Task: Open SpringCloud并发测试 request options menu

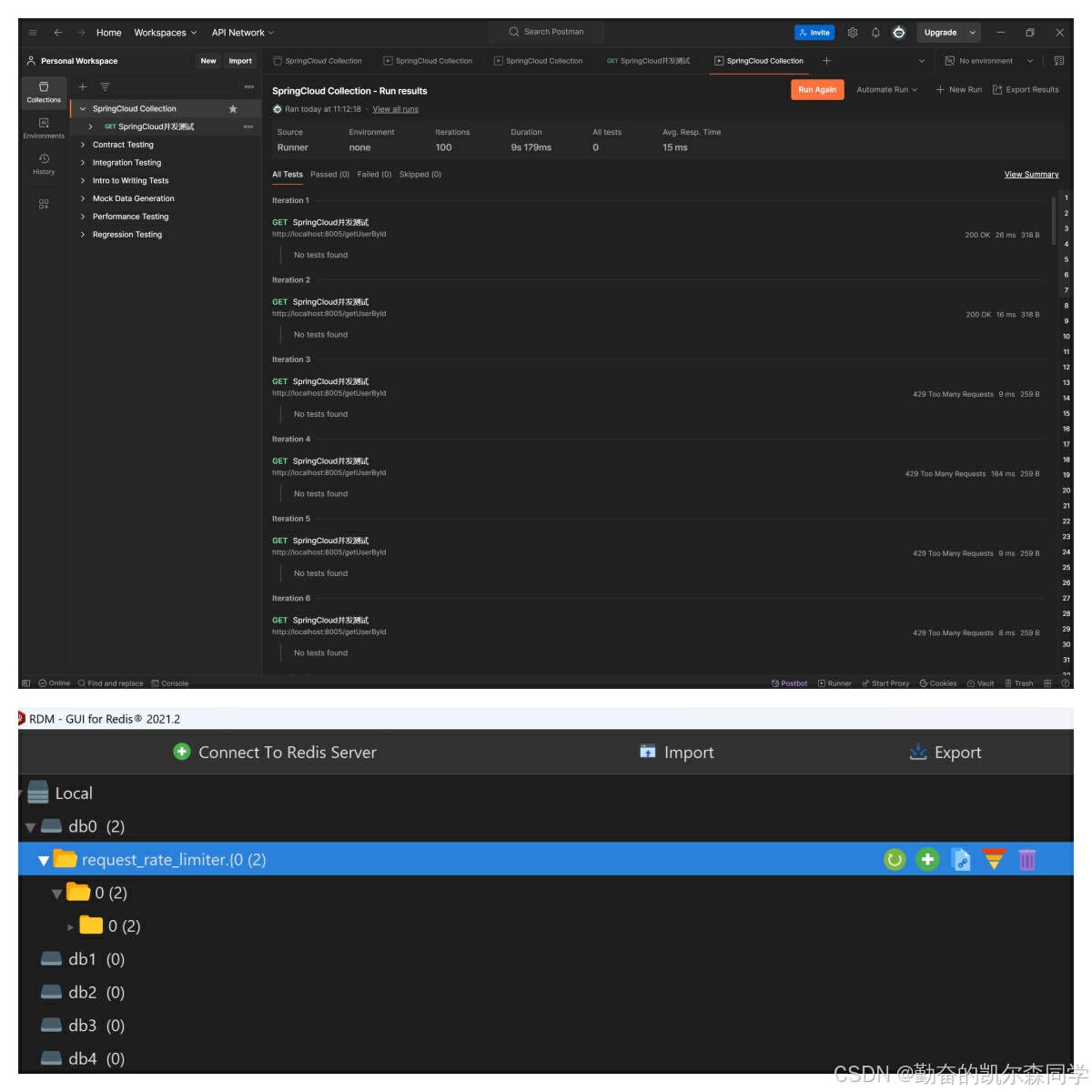Action: (x=248, y=126)
